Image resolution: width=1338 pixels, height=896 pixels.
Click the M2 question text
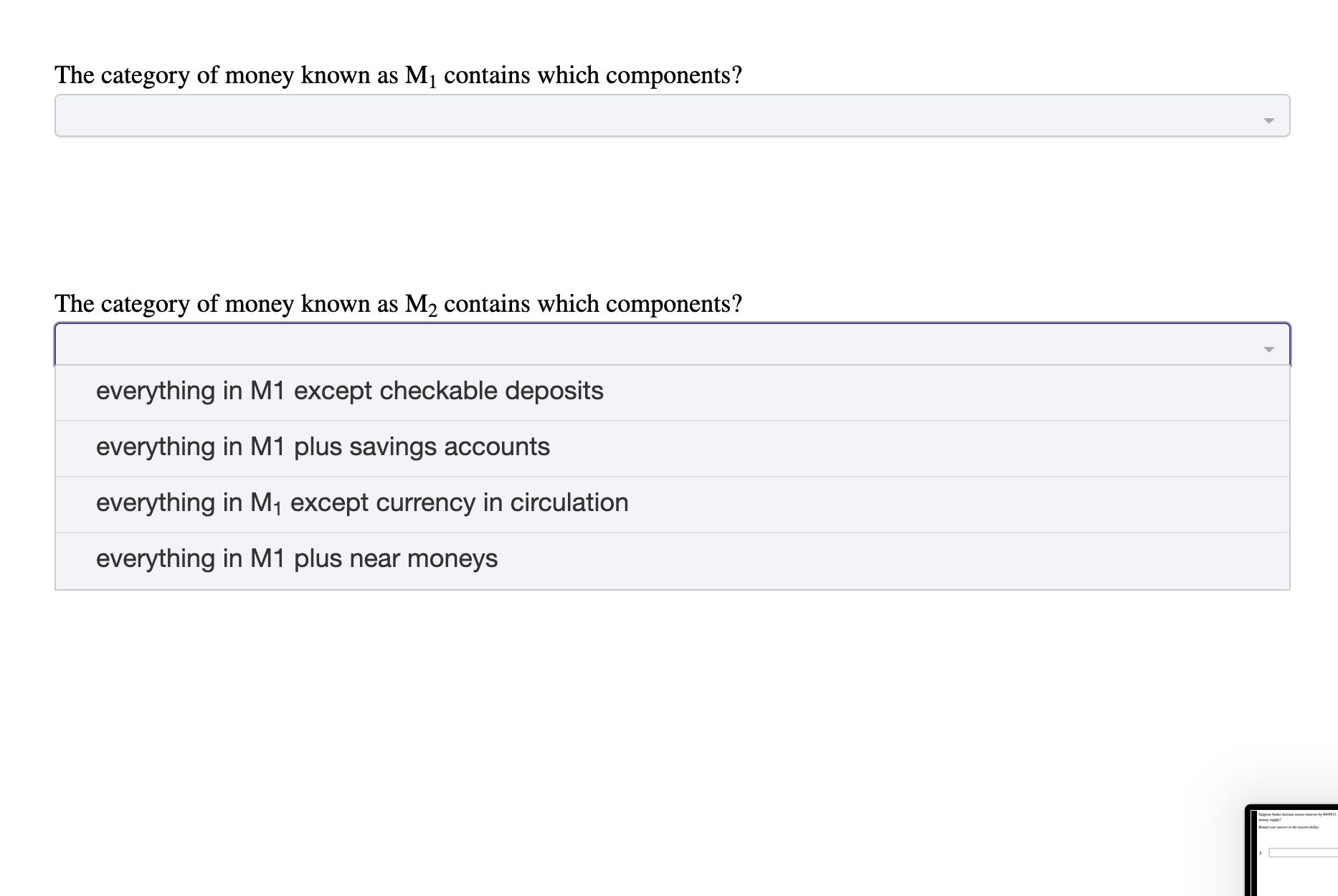[398, 303]
